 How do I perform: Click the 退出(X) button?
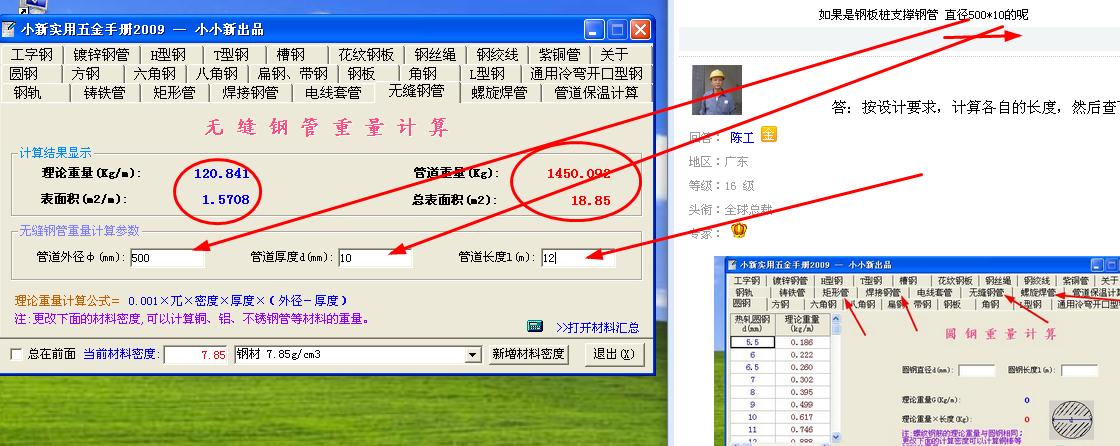point(614,355)
